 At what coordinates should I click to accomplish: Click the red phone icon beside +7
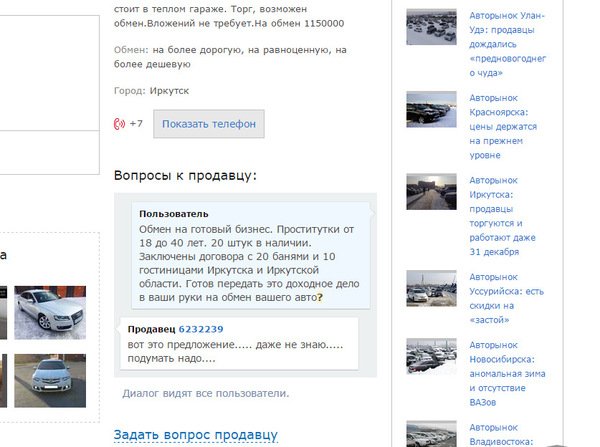pyautogui.click(x=119, y=124)
